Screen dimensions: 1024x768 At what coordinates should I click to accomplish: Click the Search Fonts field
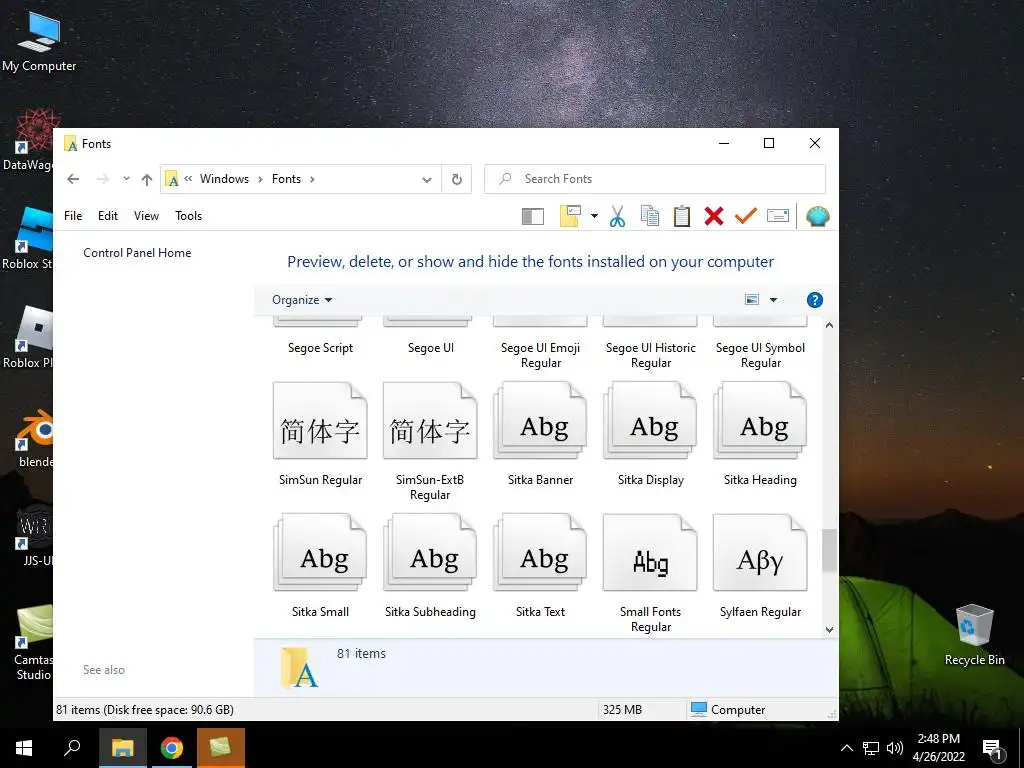654,179
